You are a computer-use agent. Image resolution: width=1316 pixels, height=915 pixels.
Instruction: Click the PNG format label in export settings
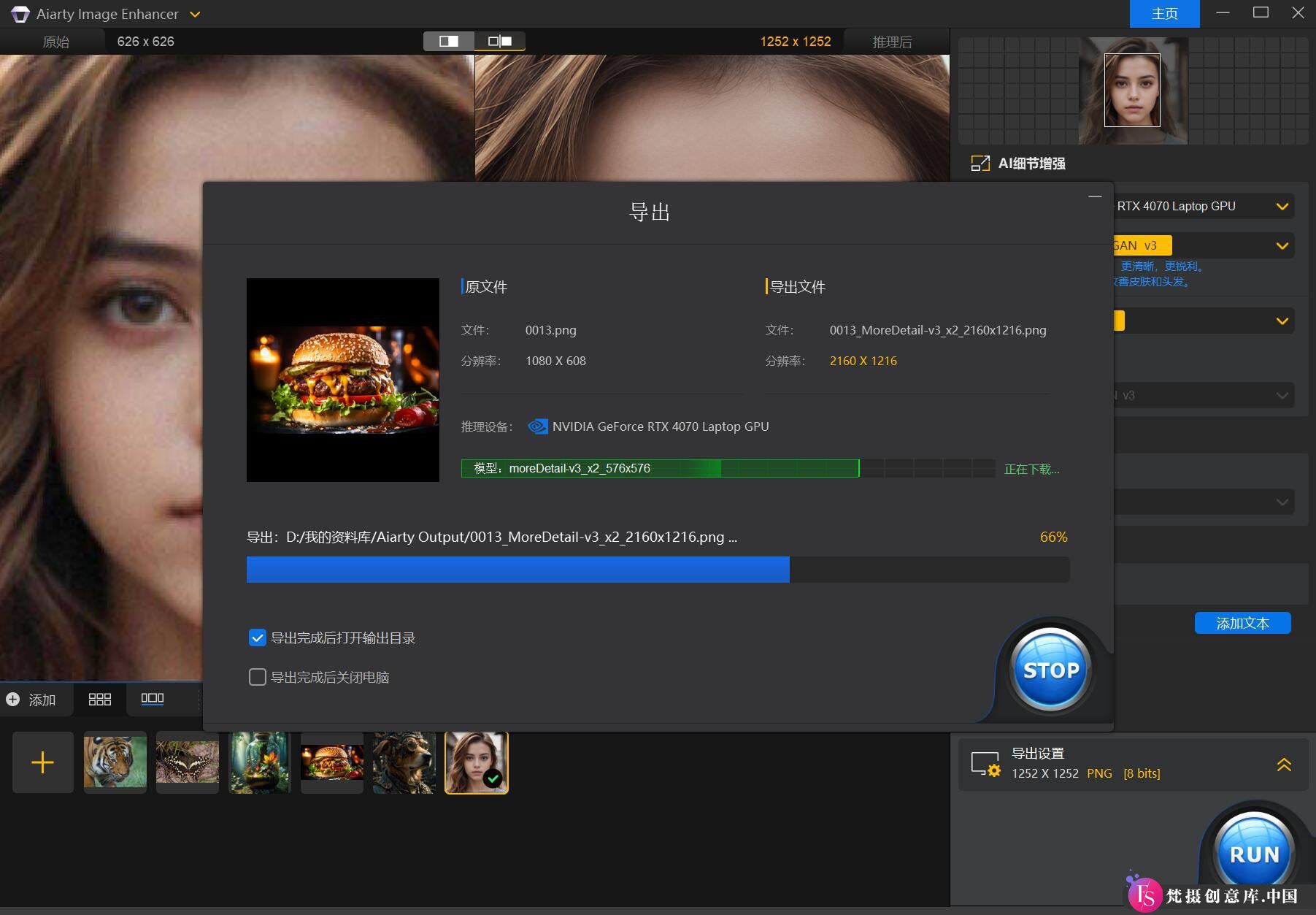click(1099, 773)
